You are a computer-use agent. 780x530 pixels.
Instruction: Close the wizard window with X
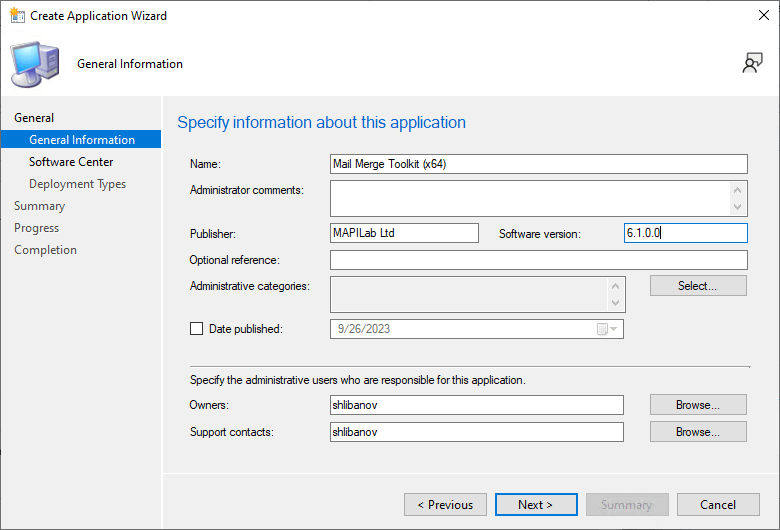click(764, 15)
